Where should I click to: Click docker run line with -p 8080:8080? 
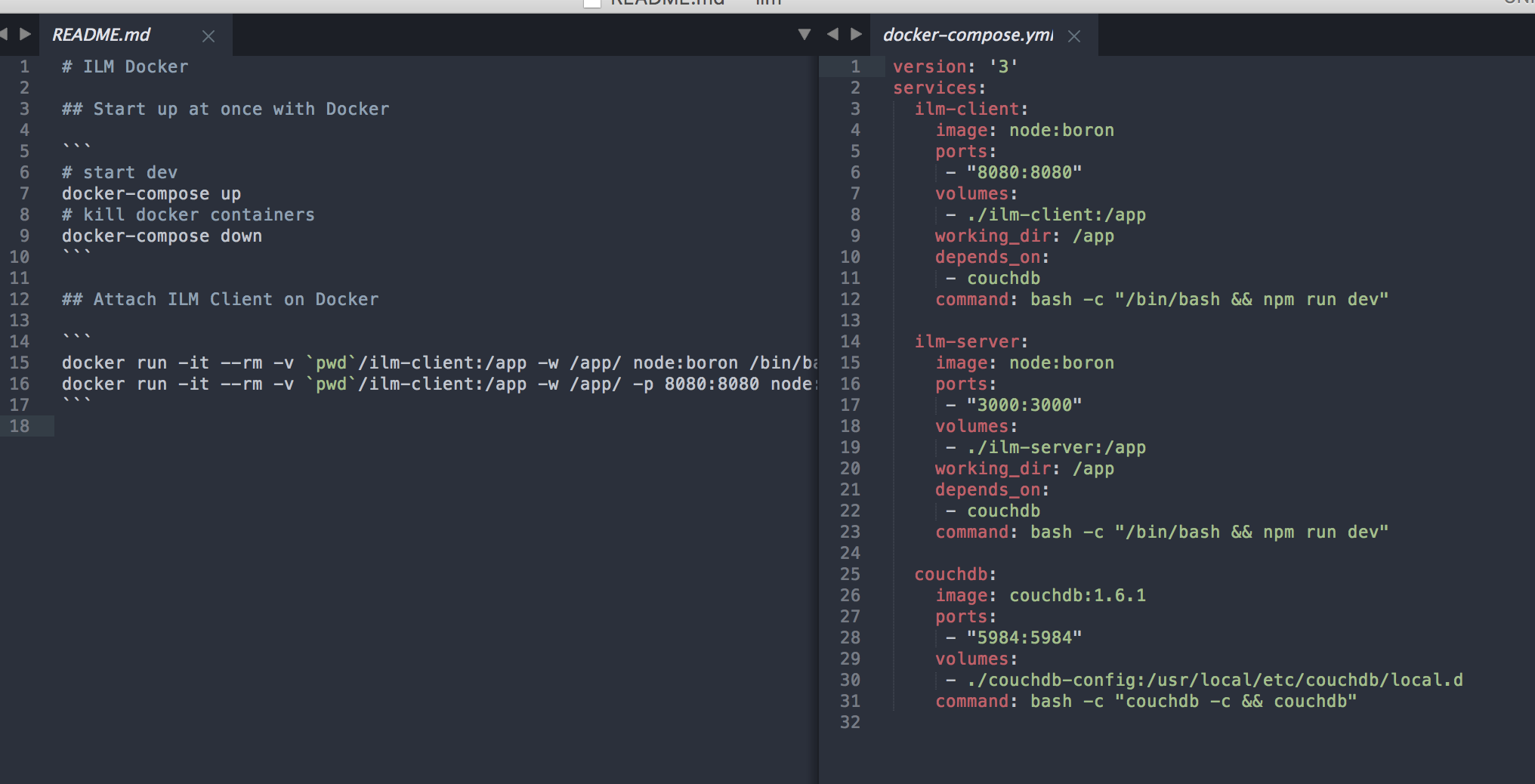(439, 384)
